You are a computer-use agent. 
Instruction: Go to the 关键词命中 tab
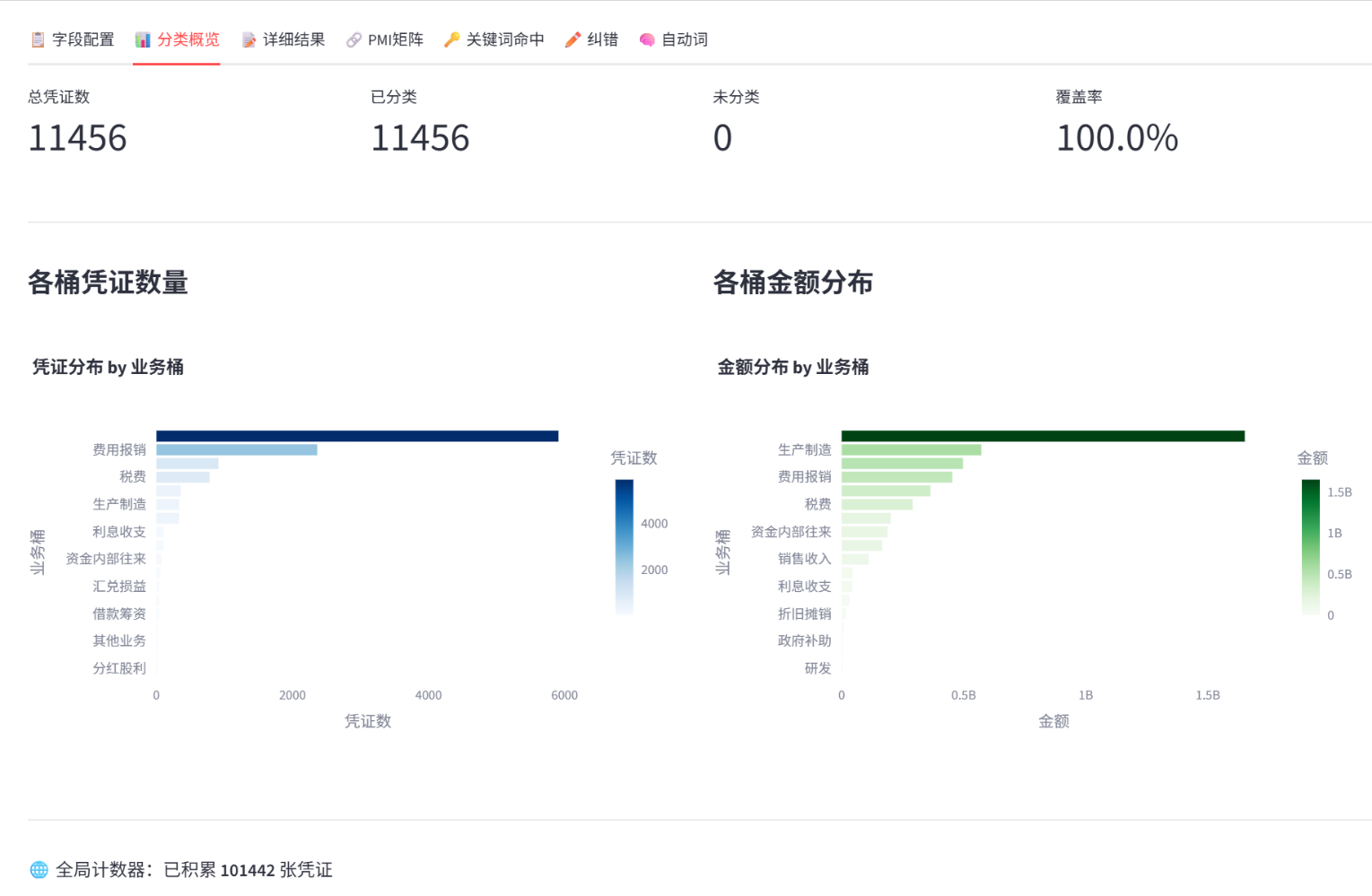coord(494,39)
